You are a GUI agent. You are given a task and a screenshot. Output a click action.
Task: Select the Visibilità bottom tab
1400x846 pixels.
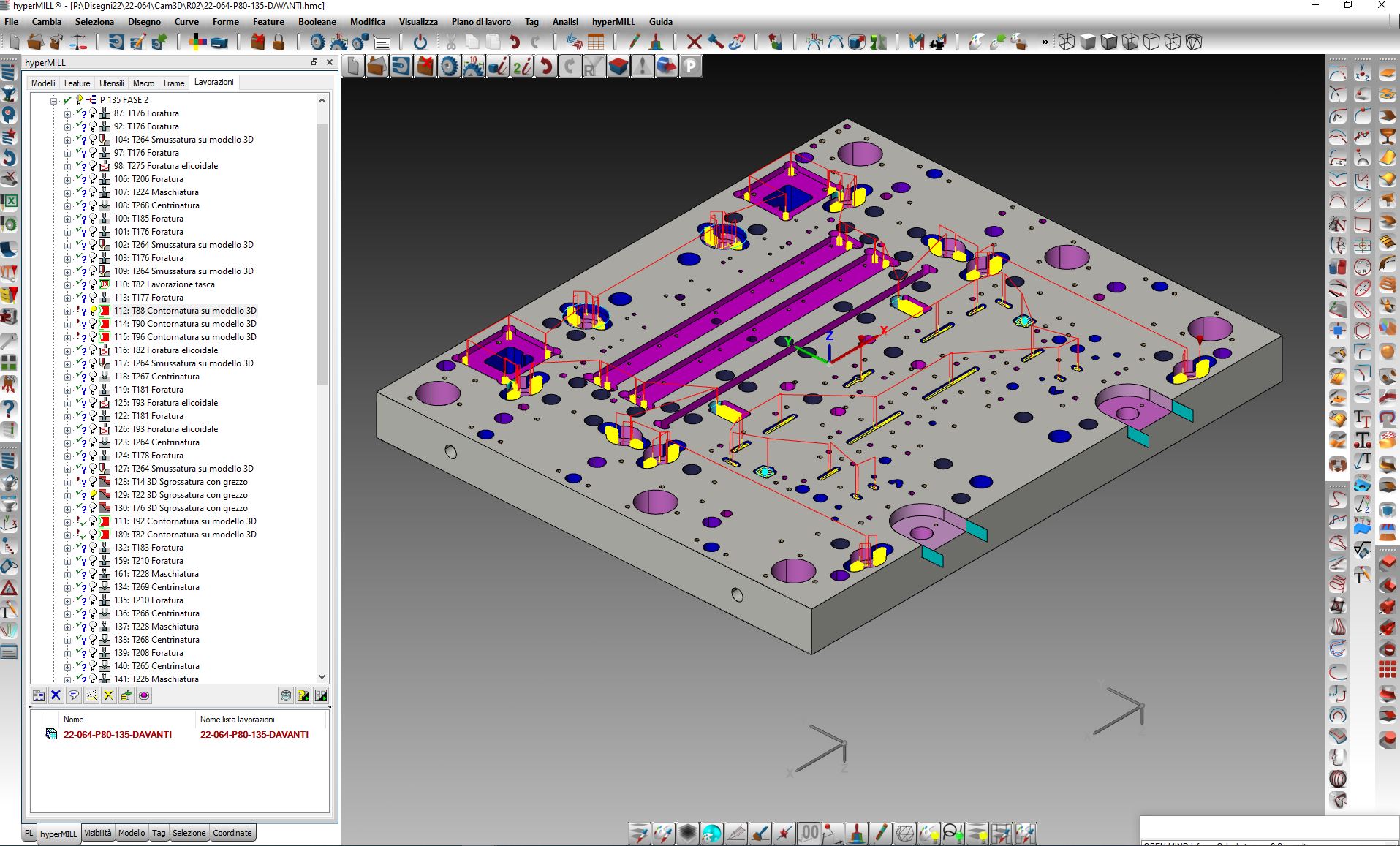coord(98,833)
